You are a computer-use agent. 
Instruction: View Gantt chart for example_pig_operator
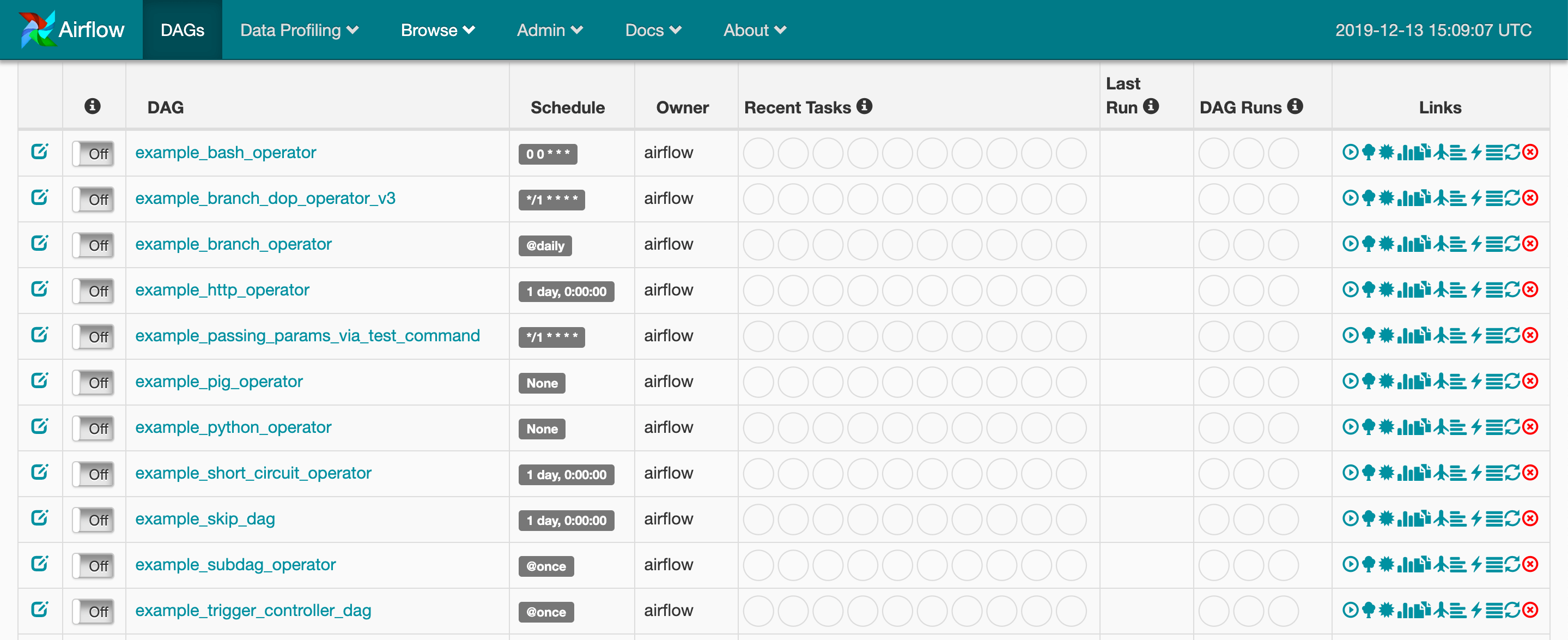coord(1459,382)
